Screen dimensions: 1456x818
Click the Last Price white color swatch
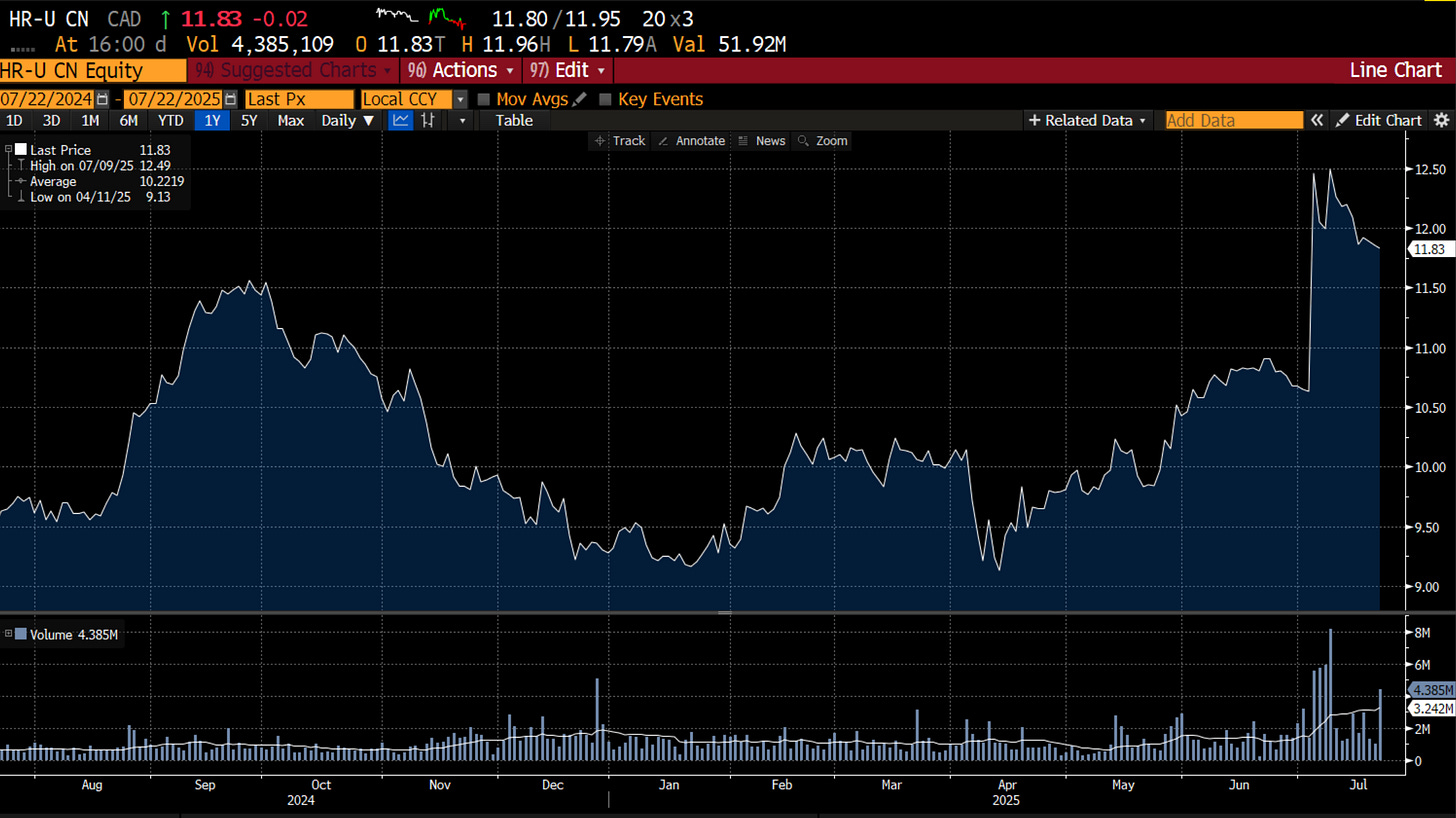(21, 150)
